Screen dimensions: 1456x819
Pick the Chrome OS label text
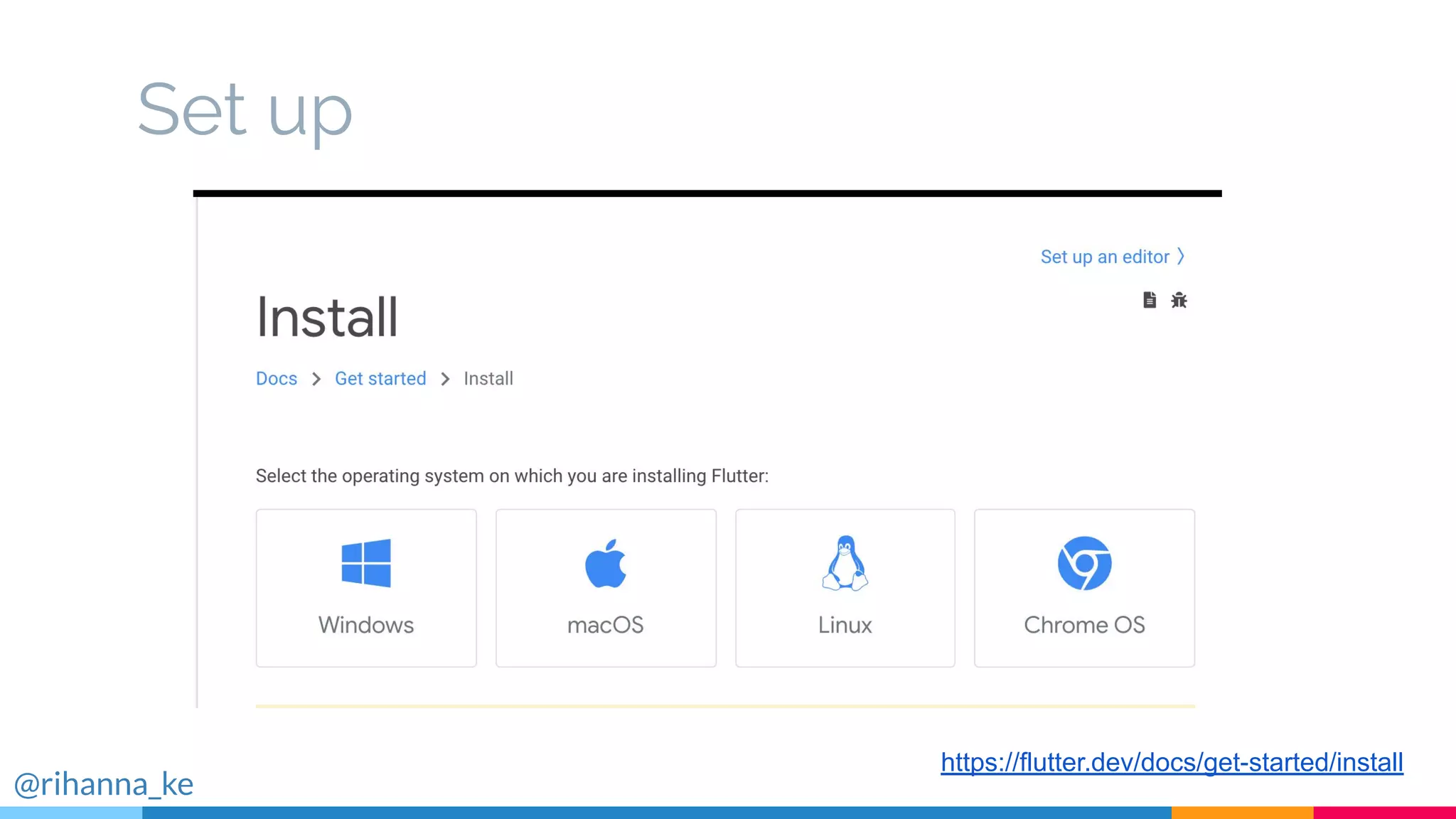(x=1084, y=625)
